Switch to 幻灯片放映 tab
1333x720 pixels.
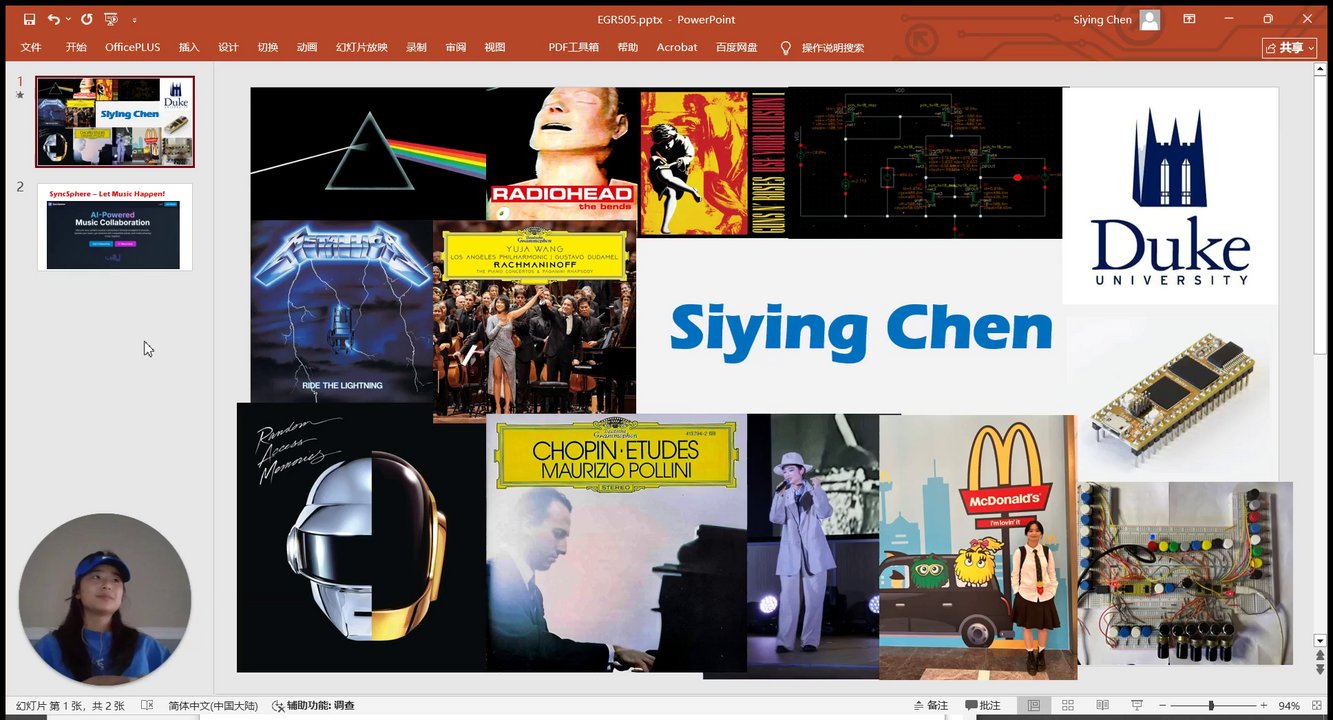(x=362, y=47)
